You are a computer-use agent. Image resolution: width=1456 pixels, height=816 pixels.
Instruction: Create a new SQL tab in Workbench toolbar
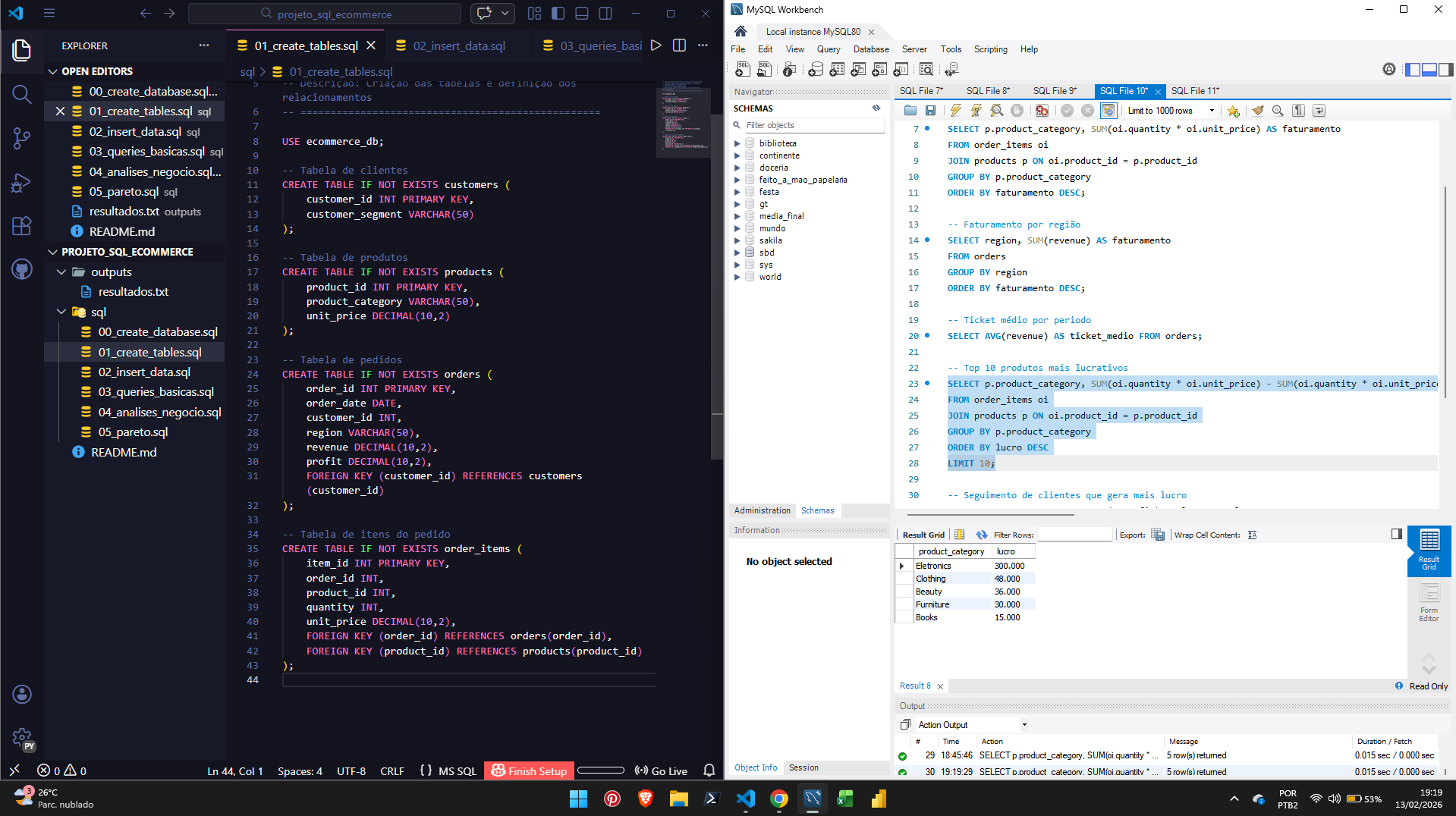(x=743, y=69)
